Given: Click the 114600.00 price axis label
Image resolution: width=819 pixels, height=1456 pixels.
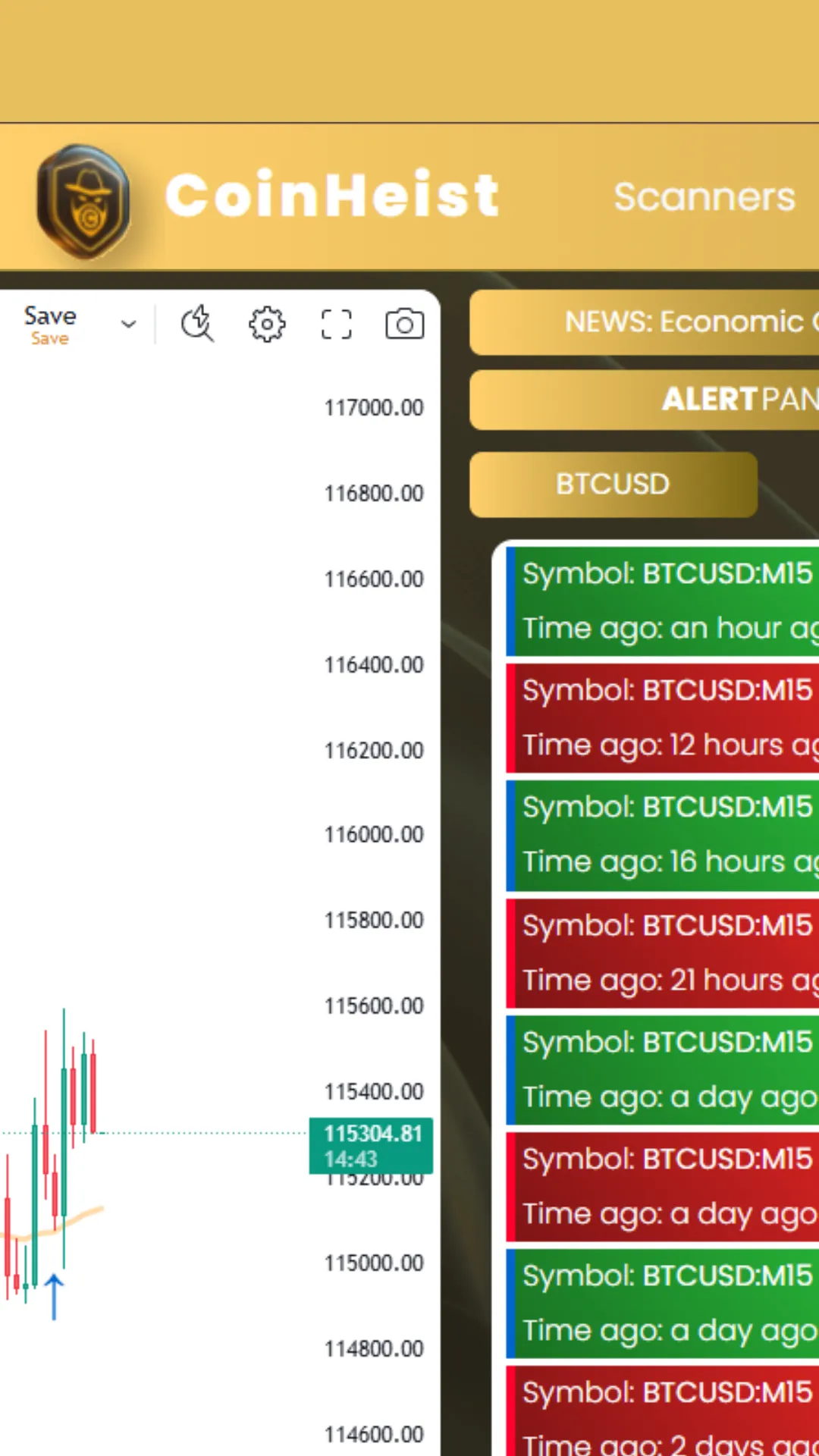Looking at the screenshot, I should [x=374, y=1435].
